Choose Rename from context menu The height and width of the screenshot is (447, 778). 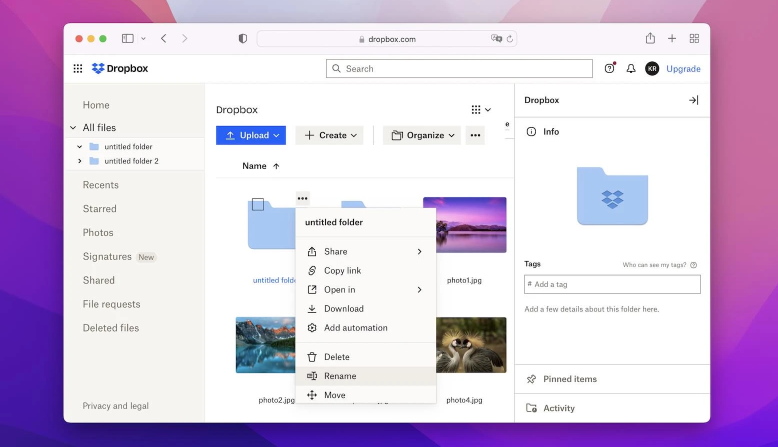pos(366,376)
